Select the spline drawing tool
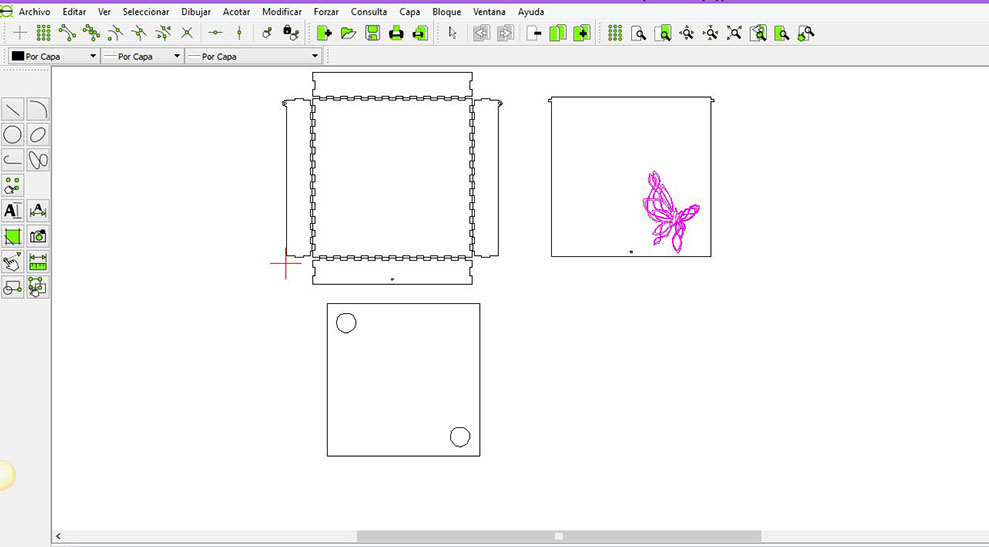989x547 pixels. pyautogui.click(x=38, y=160)
